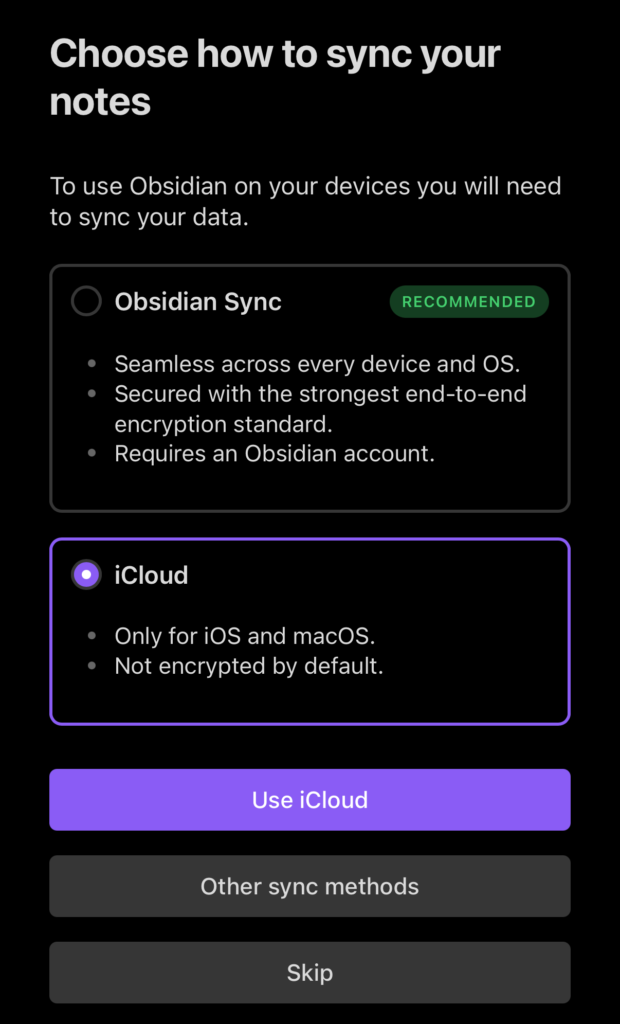Click the green Recommended badge
The image size is (620, 1024).
[469, 301]
